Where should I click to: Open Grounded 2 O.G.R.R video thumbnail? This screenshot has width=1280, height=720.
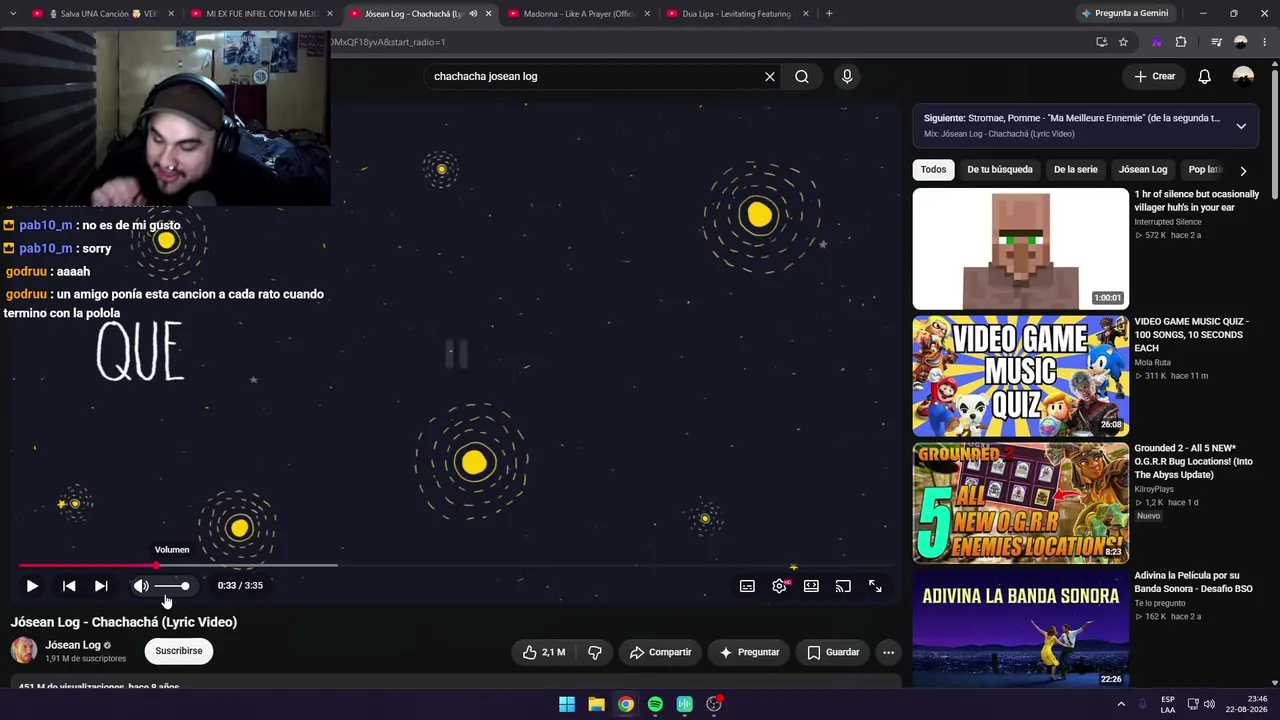click(1021, 503)
